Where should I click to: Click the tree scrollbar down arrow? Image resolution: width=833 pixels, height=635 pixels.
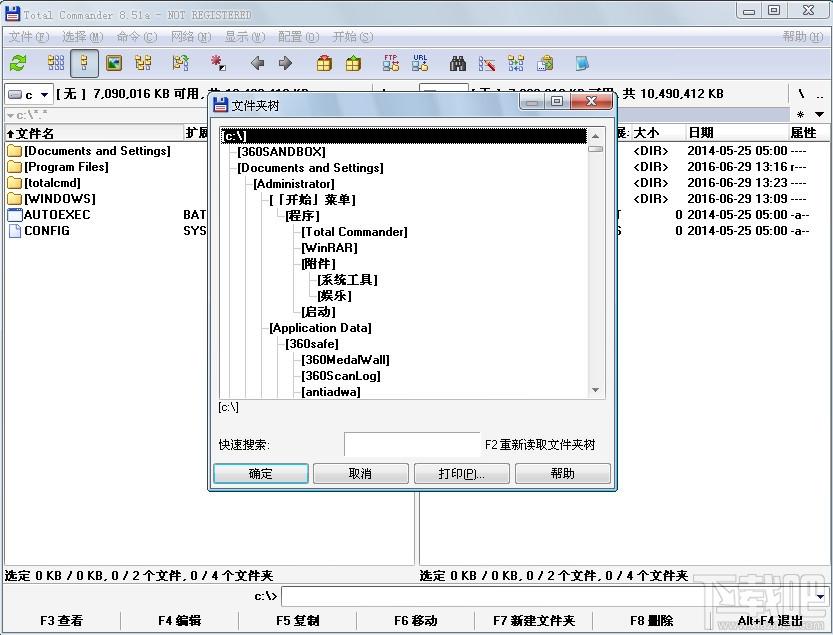tap(596, 390)
